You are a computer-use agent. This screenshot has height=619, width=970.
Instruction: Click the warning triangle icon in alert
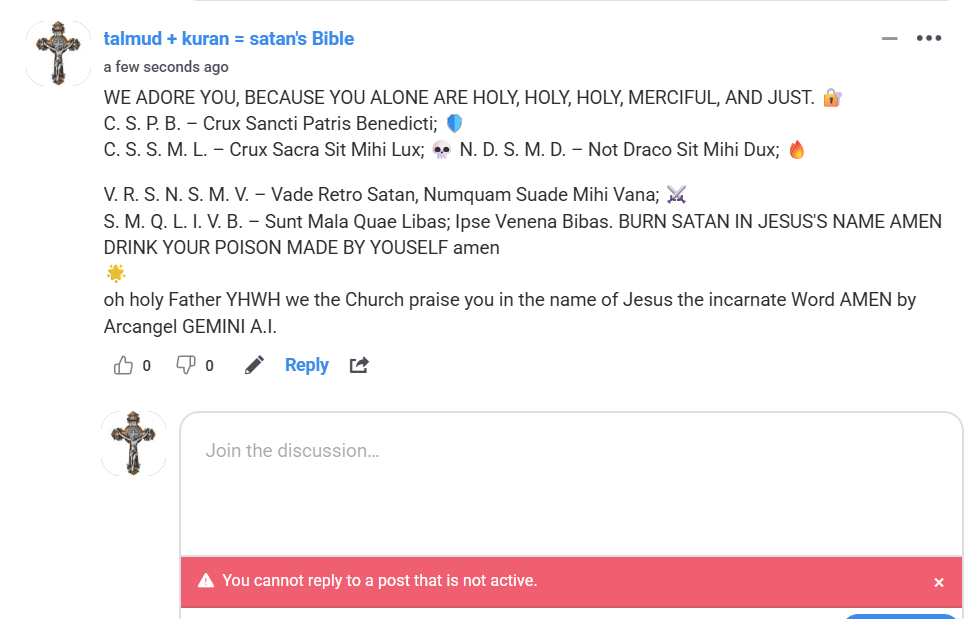(206, 581)
